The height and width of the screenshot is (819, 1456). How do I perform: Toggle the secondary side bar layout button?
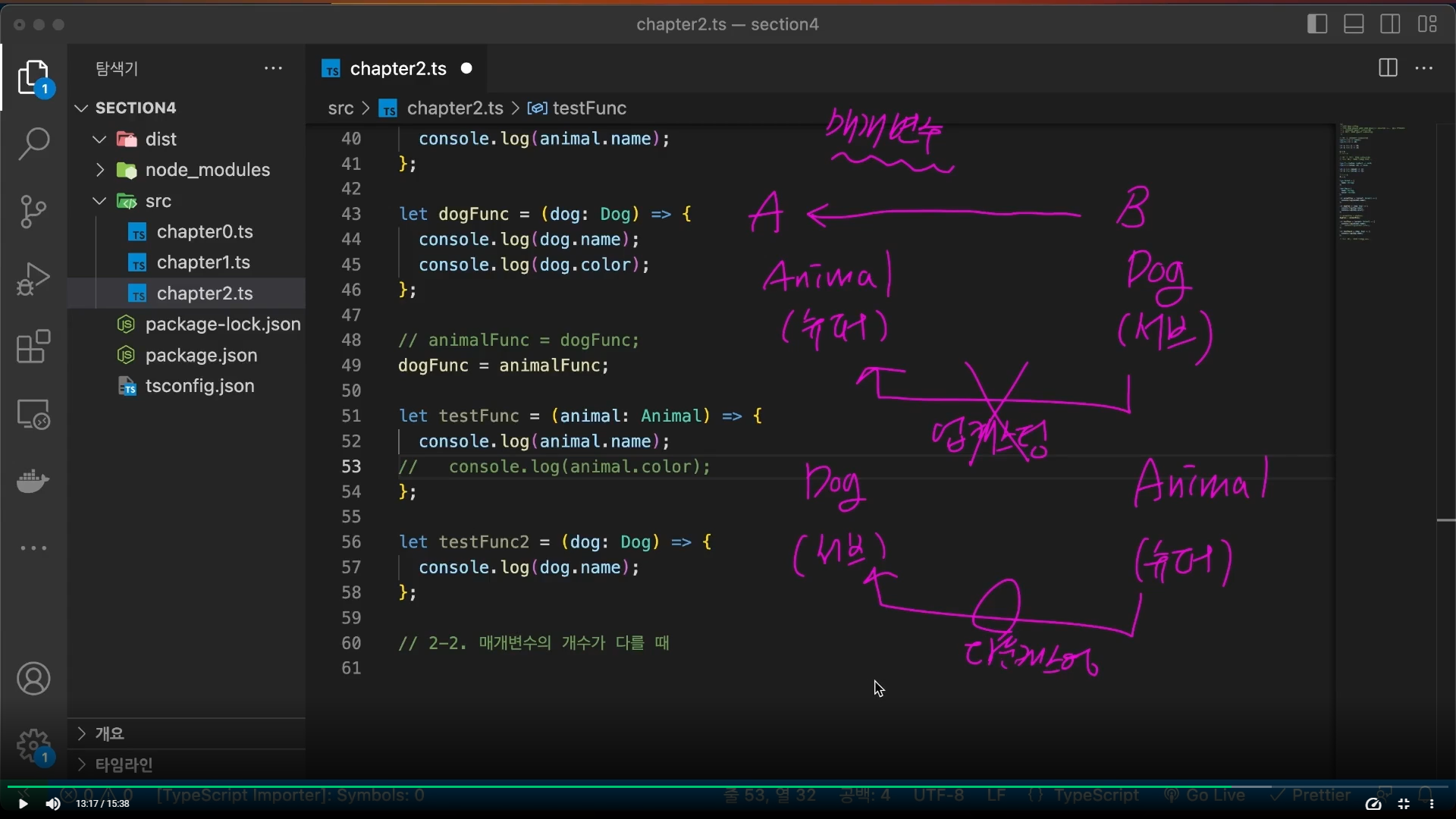click(x=1390, y=24)
